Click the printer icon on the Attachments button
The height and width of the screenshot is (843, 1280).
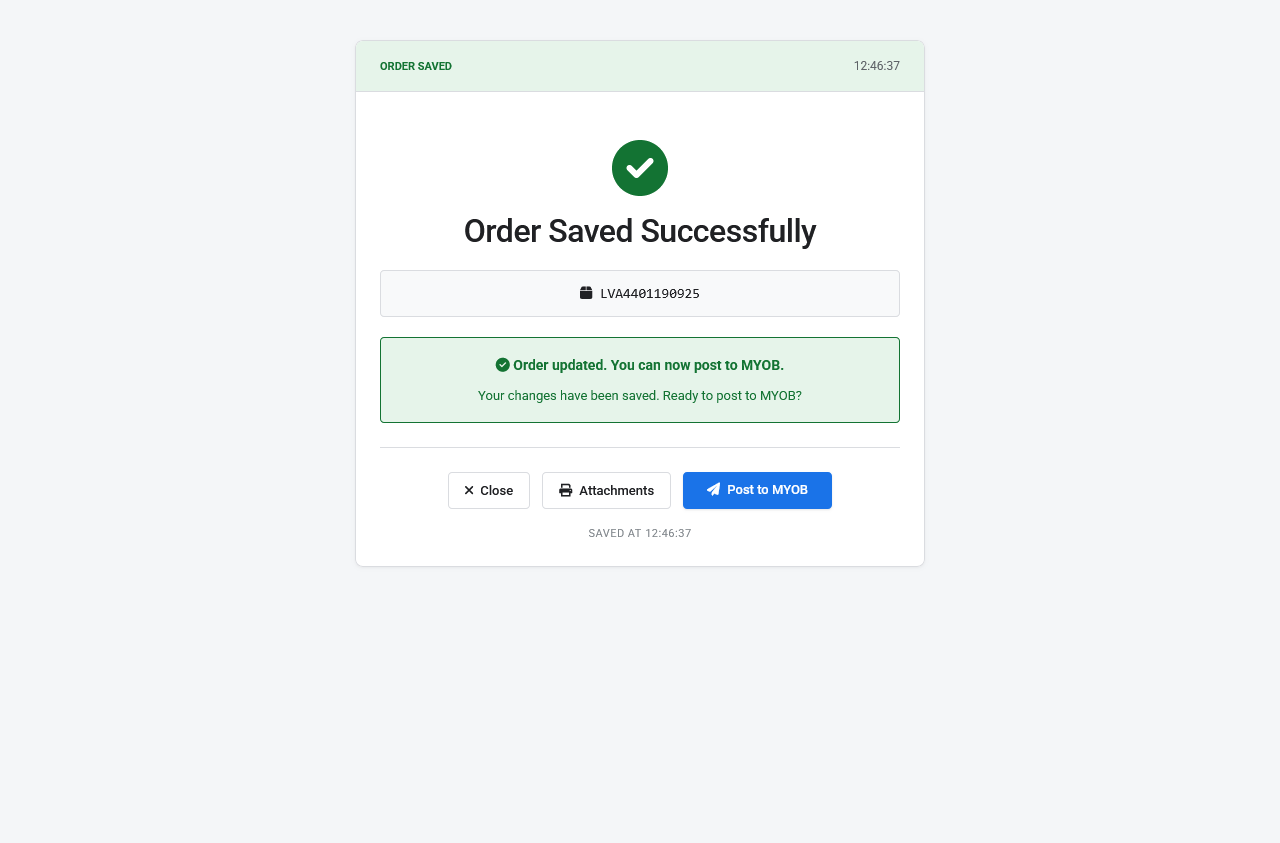[x=566, y=491]
